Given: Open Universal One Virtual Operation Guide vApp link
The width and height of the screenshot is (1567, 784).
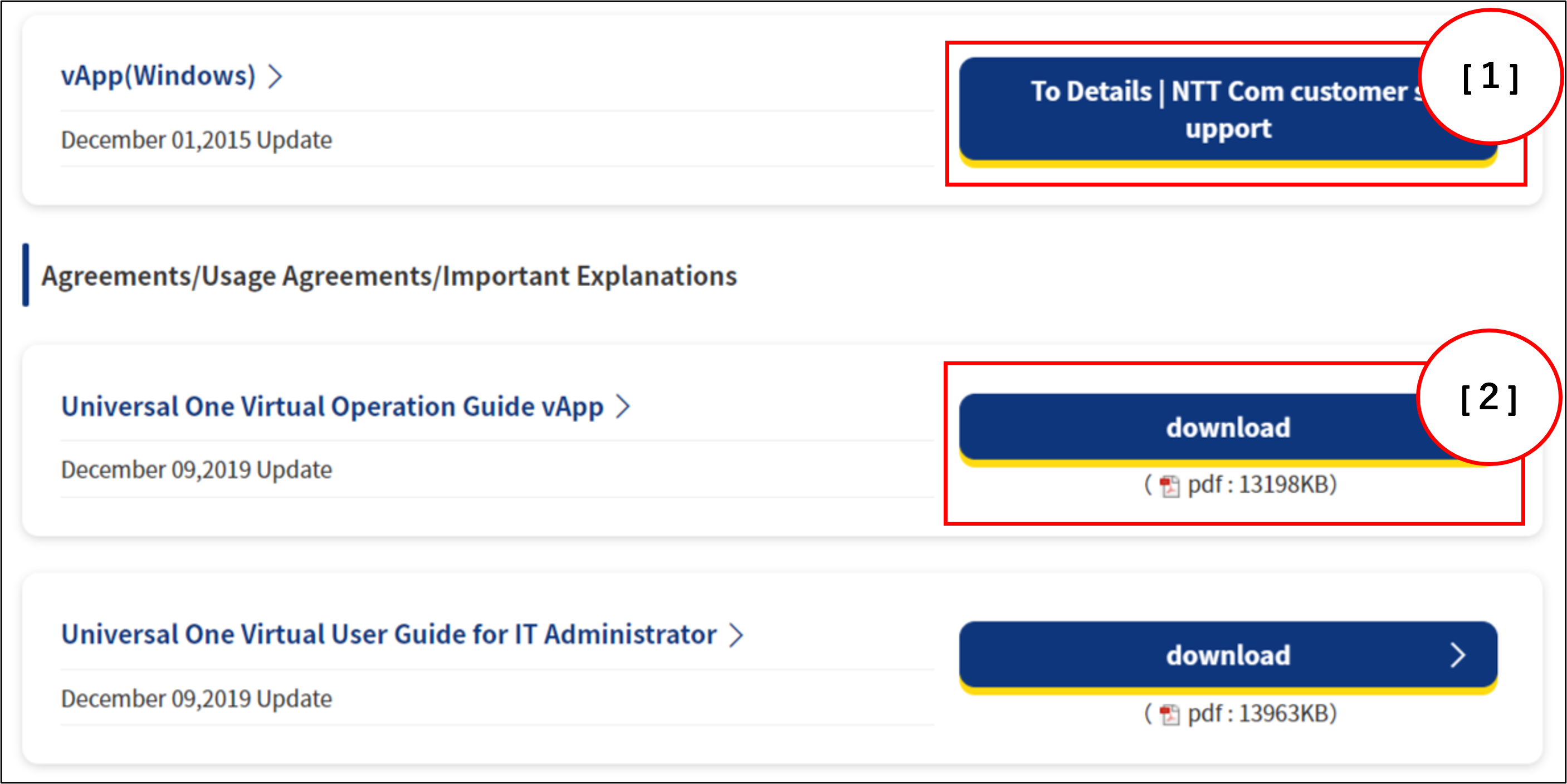Looking at the screenshot, I should 332,407.
